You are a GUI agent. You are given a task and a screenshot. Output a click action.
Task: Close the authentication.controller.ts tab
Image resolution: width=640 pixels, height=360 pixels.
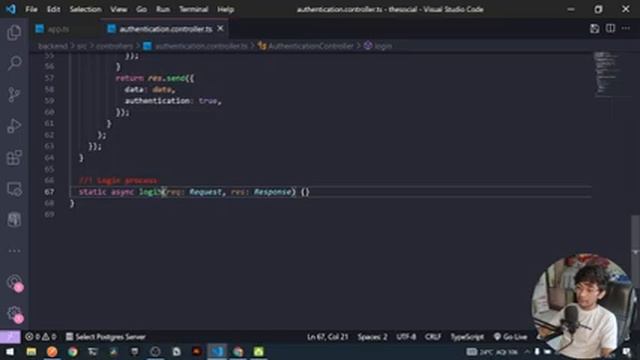(220, 29)
